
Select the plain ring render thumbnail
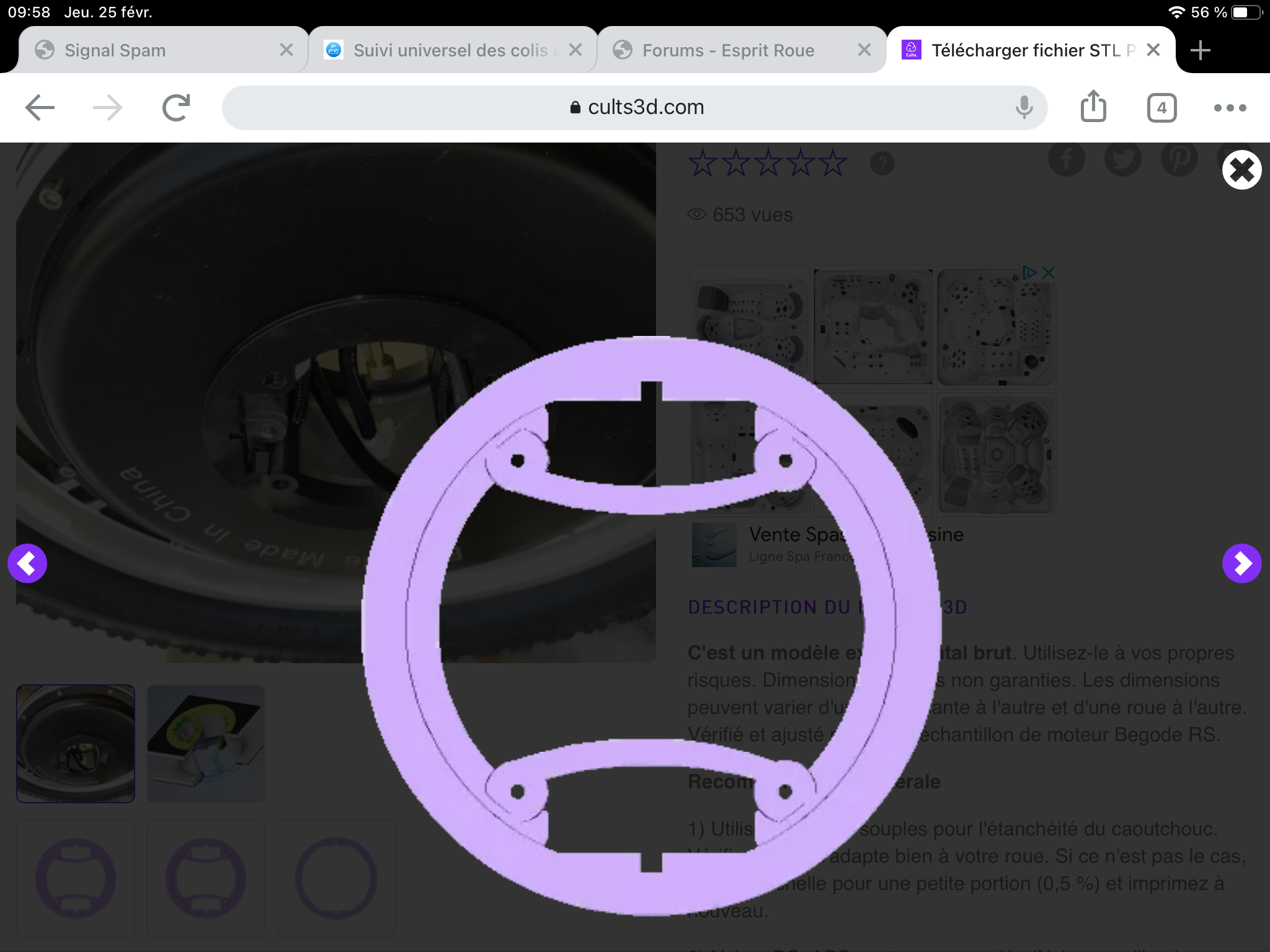click(336, 878)
